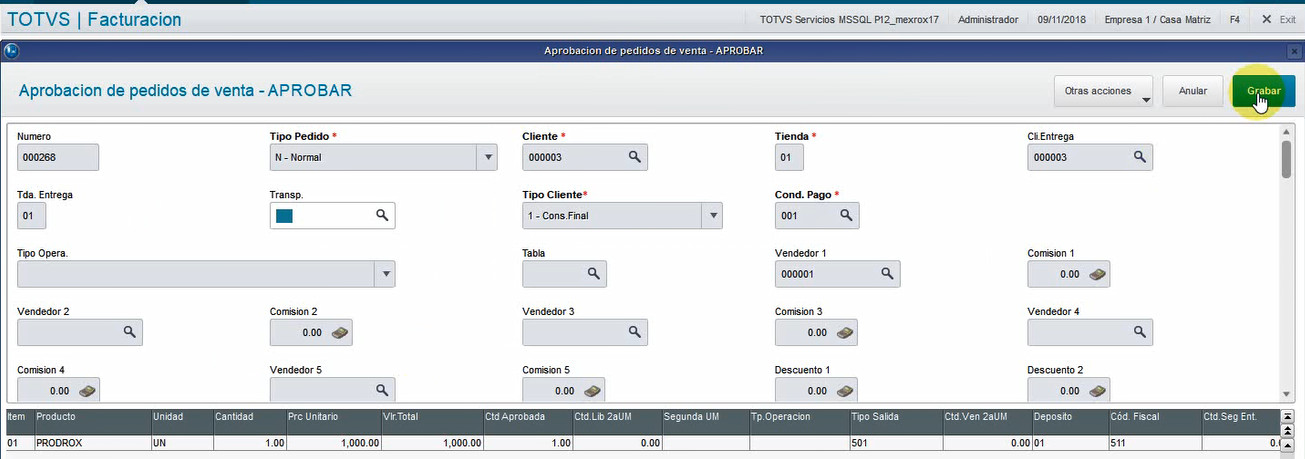Select the UN unit cell
The width and height of the screenshot is (1305, 459).
[x=181, y=441]
